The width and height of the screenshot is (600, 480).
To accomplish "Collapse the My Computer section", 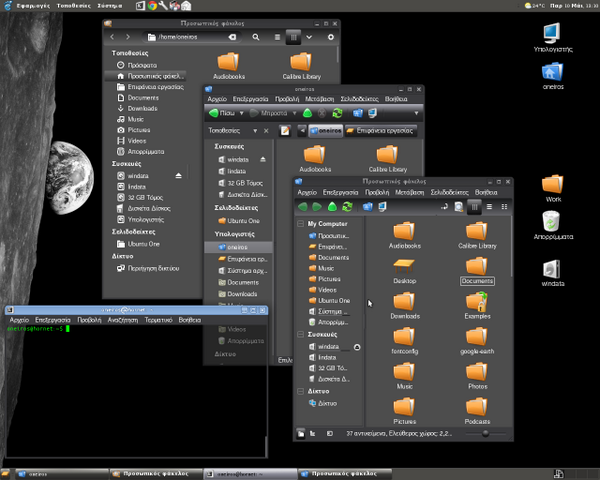I will pyautogui.click(x=301, y=224).
